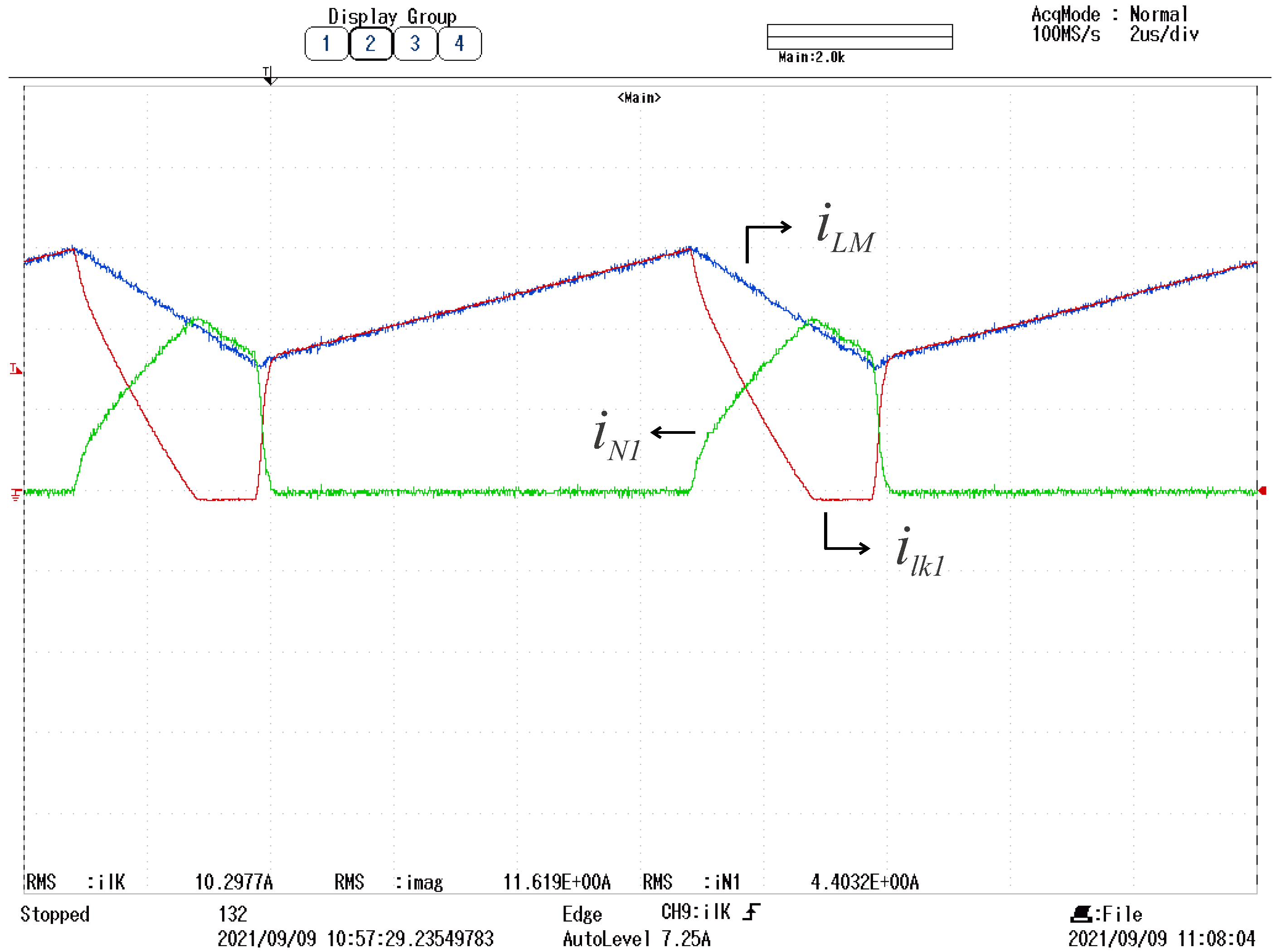Screen dimensions: 1276x952
Task: Click the ground reference marker on left edge
Action: [x=15, y=494]
